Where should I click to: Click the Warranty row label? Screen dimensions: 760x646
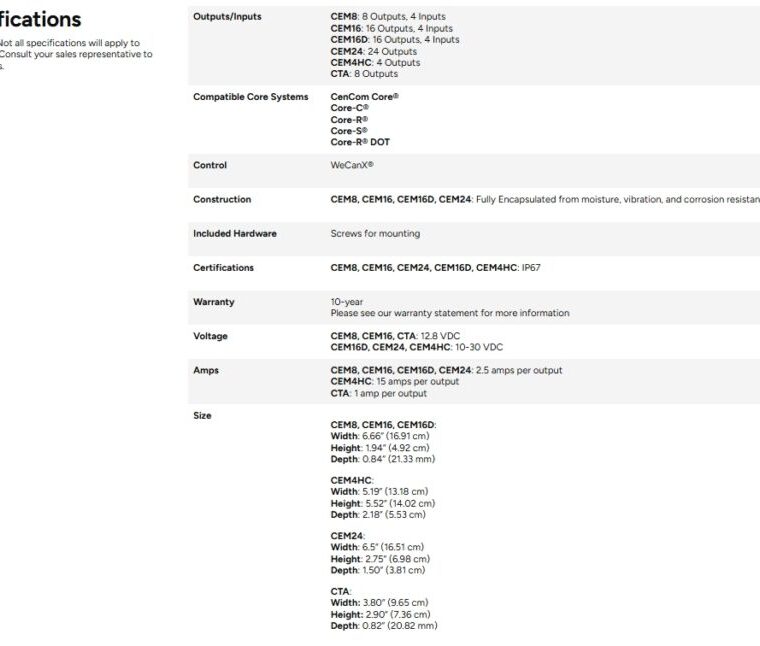coord(213,301)
